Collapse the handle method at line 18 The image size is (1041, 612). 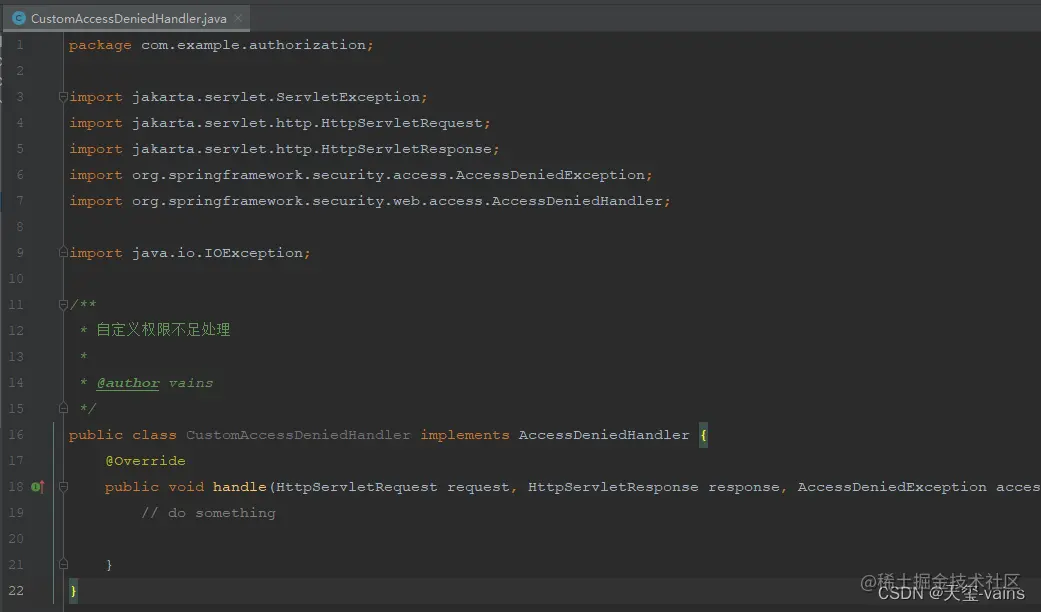63,487
